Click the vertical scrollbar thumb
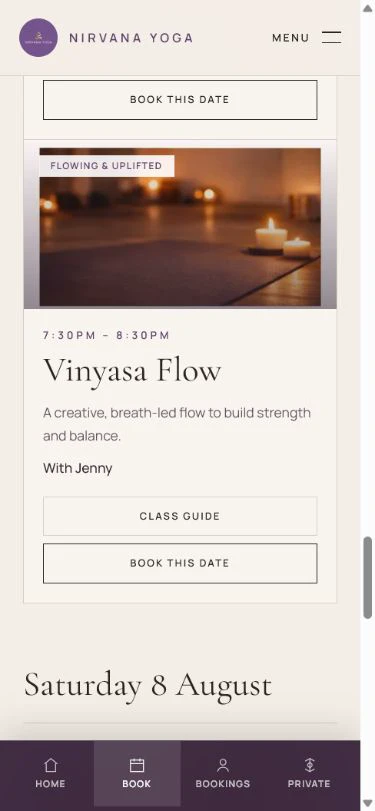This screenshot has width=375, height=811. (368, 577)
